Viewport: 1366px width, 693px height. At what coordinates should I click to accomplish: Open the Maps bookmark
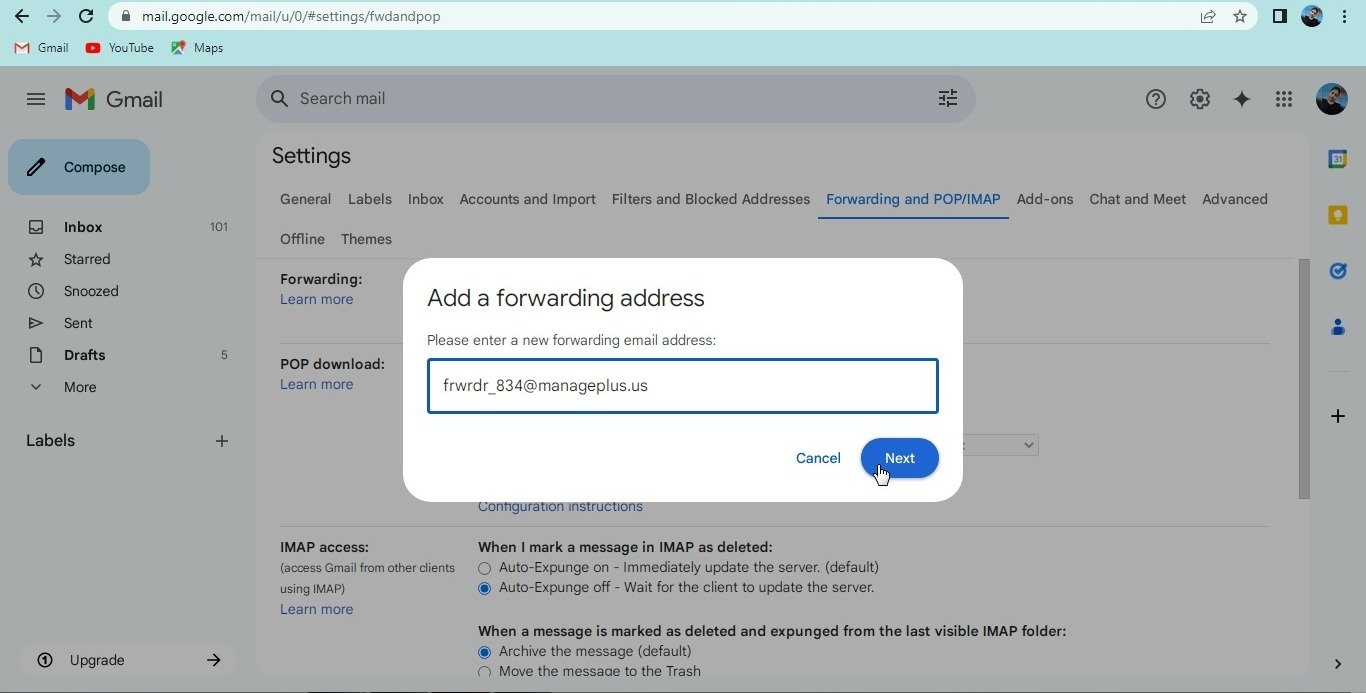pos(197,48)
